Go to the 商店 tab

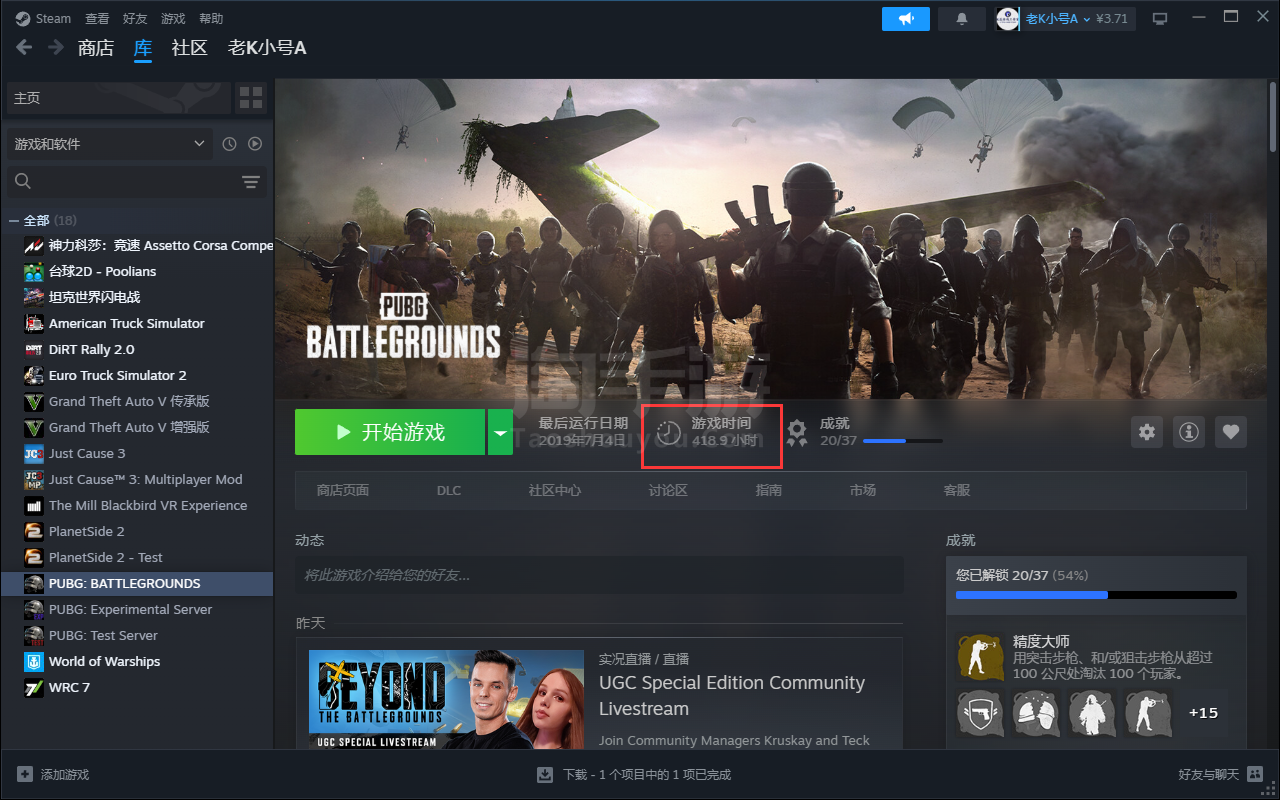(x=96, y=47)
